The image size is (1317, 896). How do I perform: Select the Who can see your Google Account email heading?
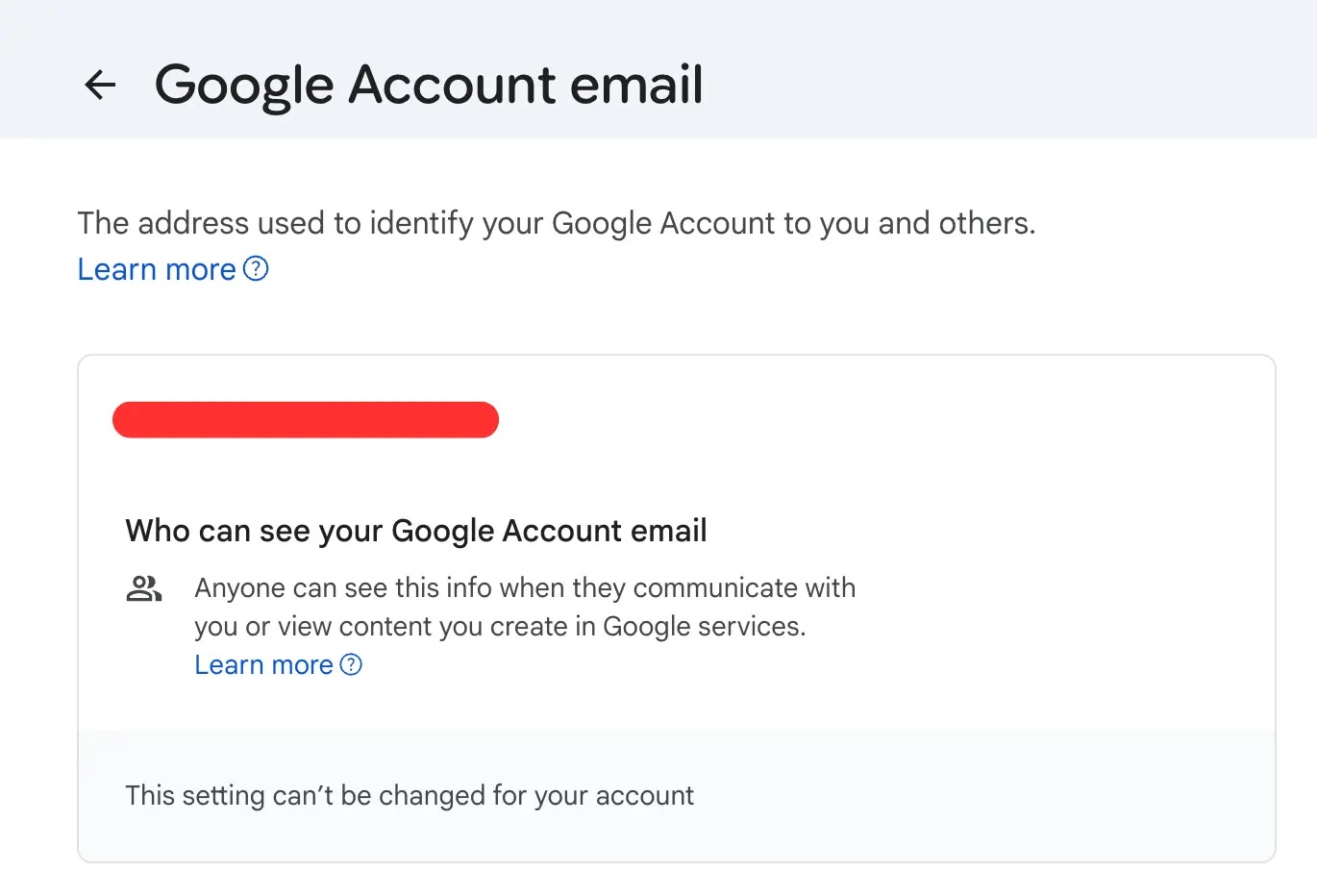click(416, 530)
